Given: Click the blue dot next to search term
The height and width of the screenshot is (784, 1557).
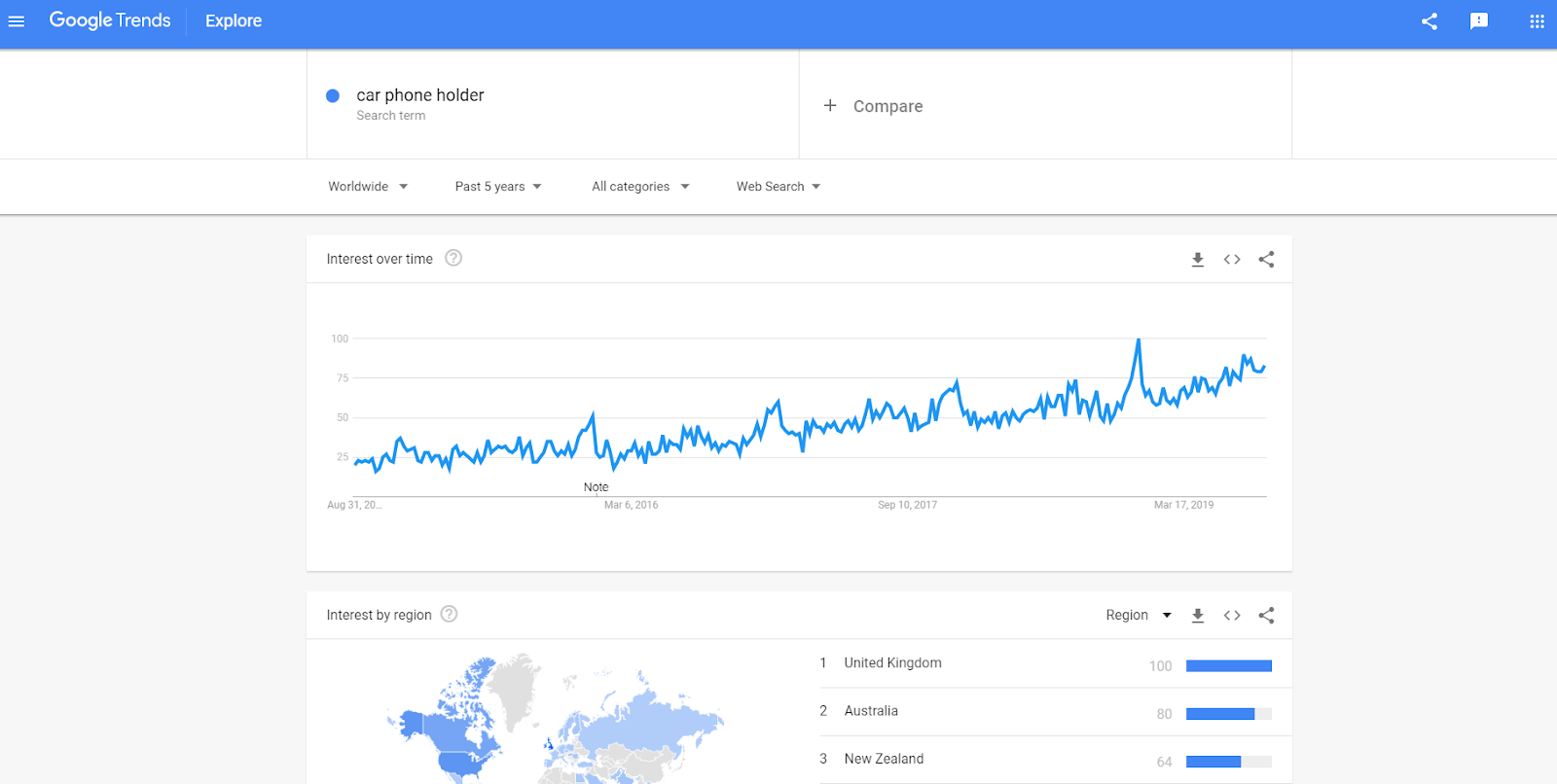Looking at the screenshot, I should [333, 95].
